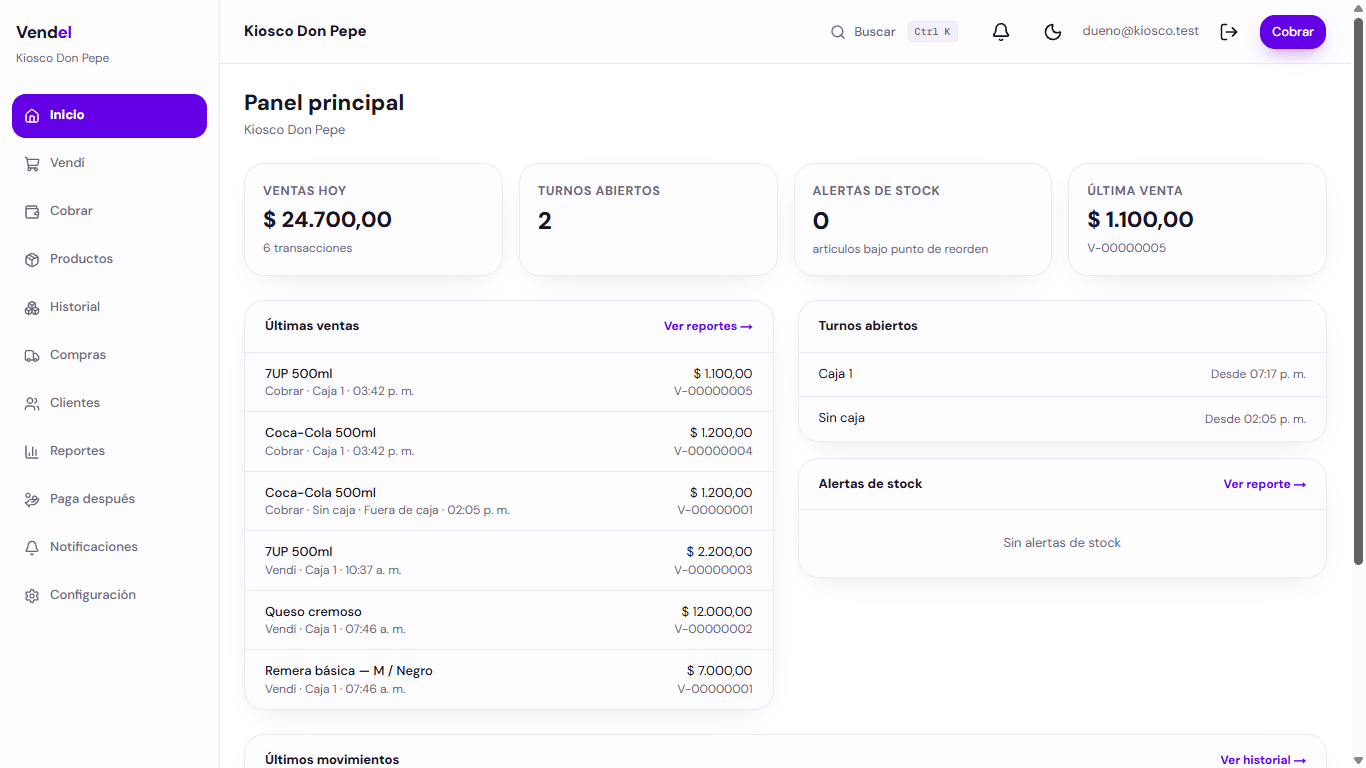
Task: Click the home icon beside Inicio
Action: (32, 115)
